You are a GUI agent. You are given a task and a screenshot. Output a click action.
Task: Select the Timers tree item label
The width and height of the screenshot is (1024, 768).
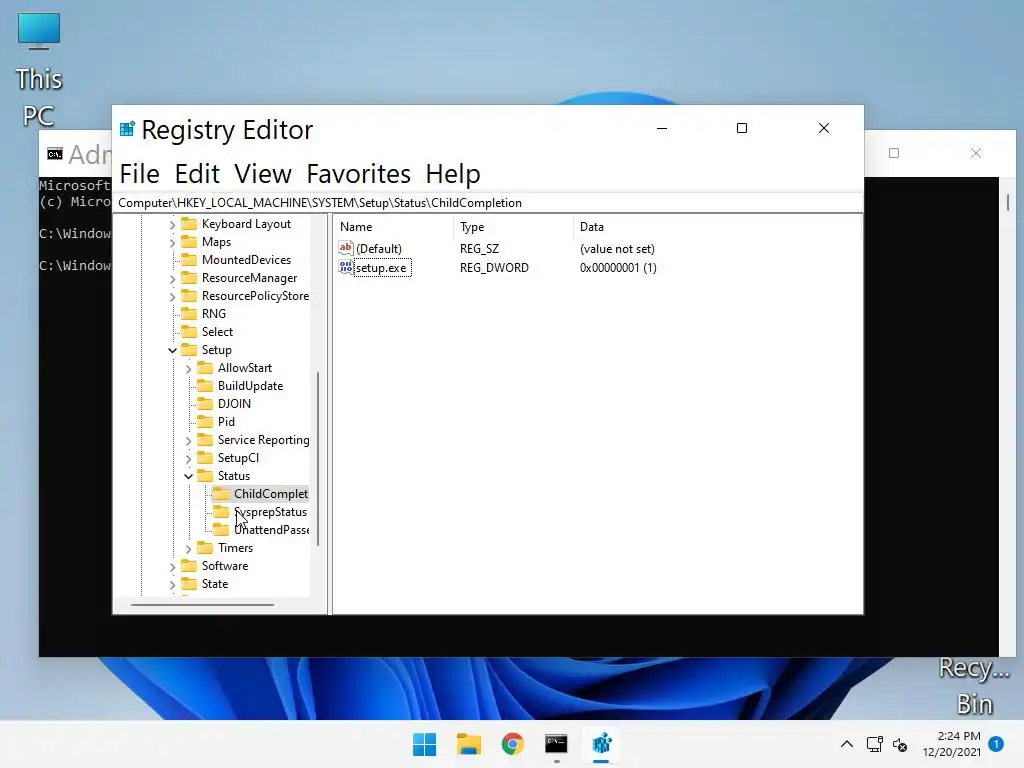pos(235,548)
